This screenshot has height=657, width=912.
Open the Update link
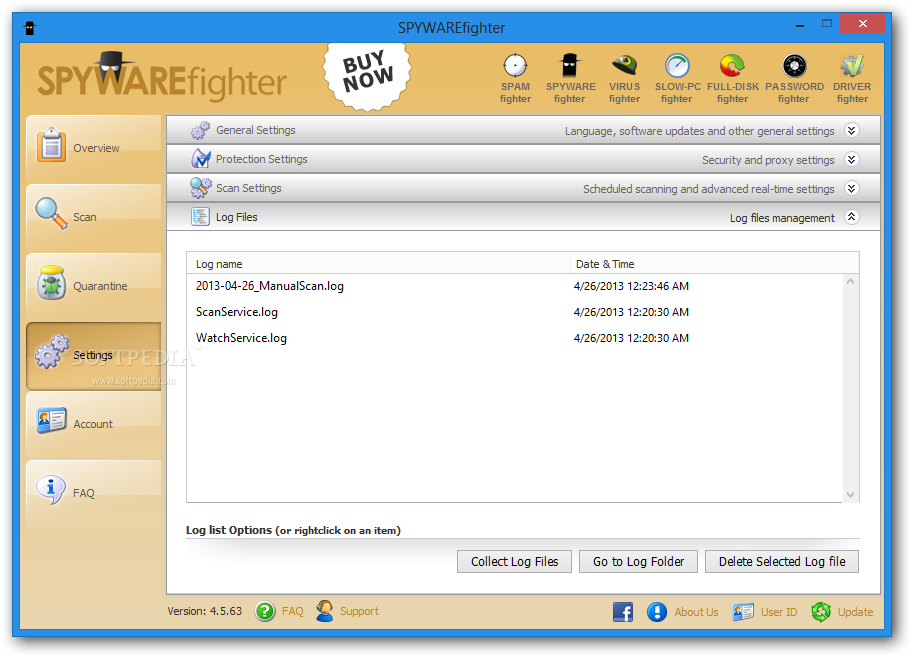pyautogui.click(x=855, y=612)
